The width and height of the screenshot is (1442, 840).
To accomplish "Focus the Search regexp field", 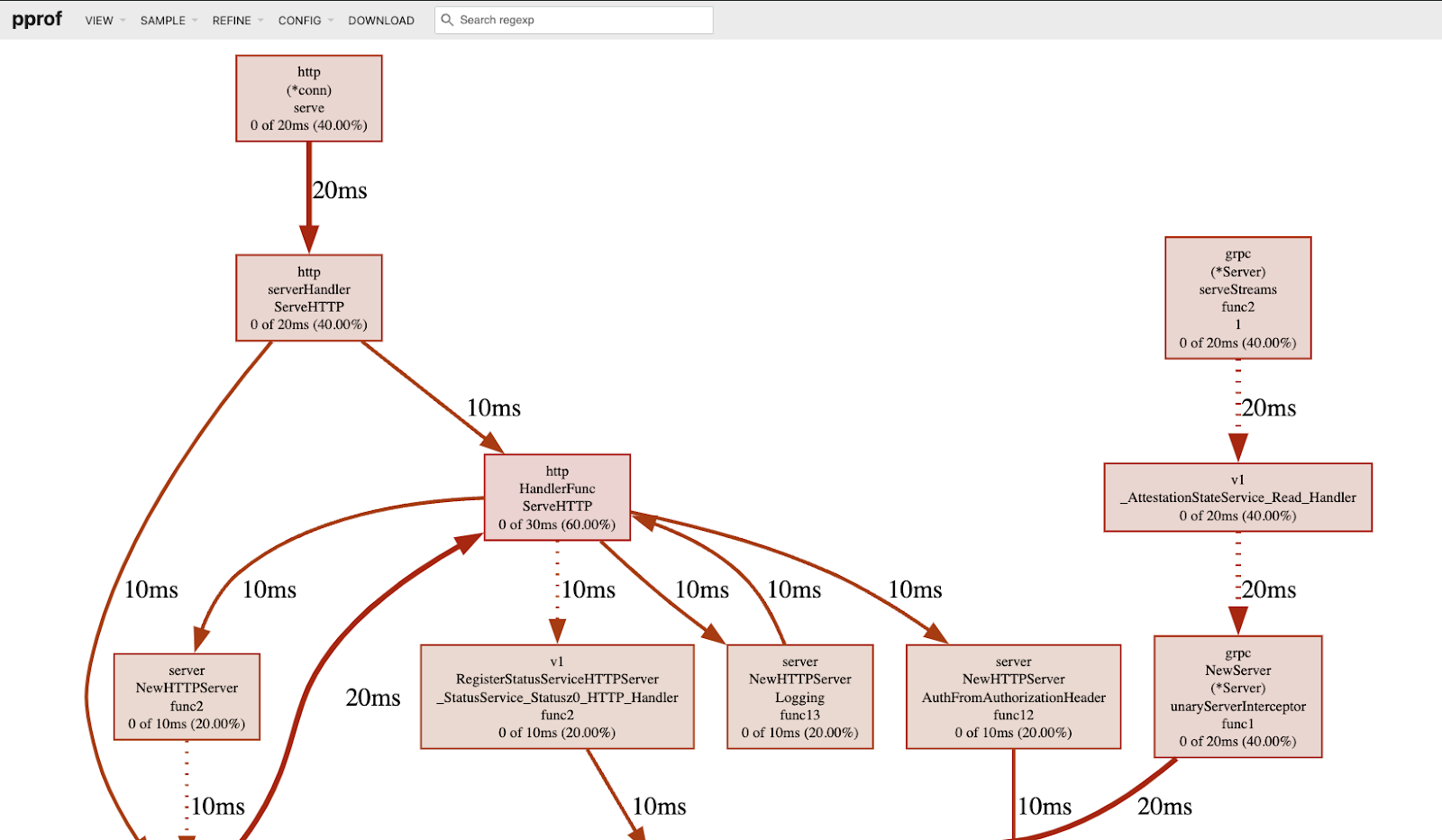I will [581, 20].
